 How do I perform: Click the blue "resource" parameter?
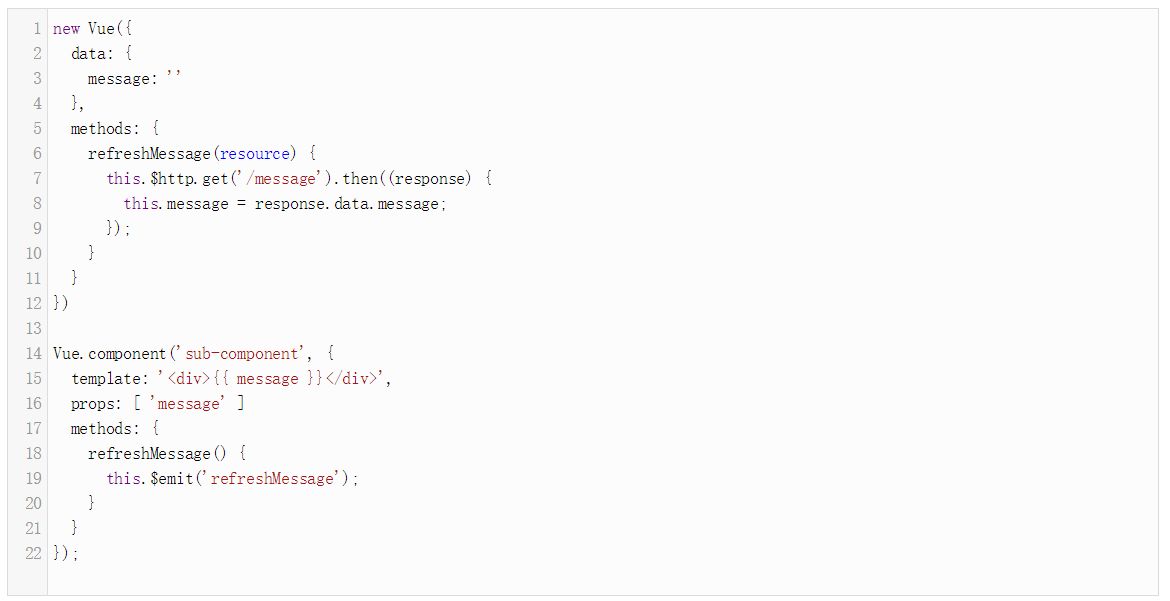pos(257,154)
